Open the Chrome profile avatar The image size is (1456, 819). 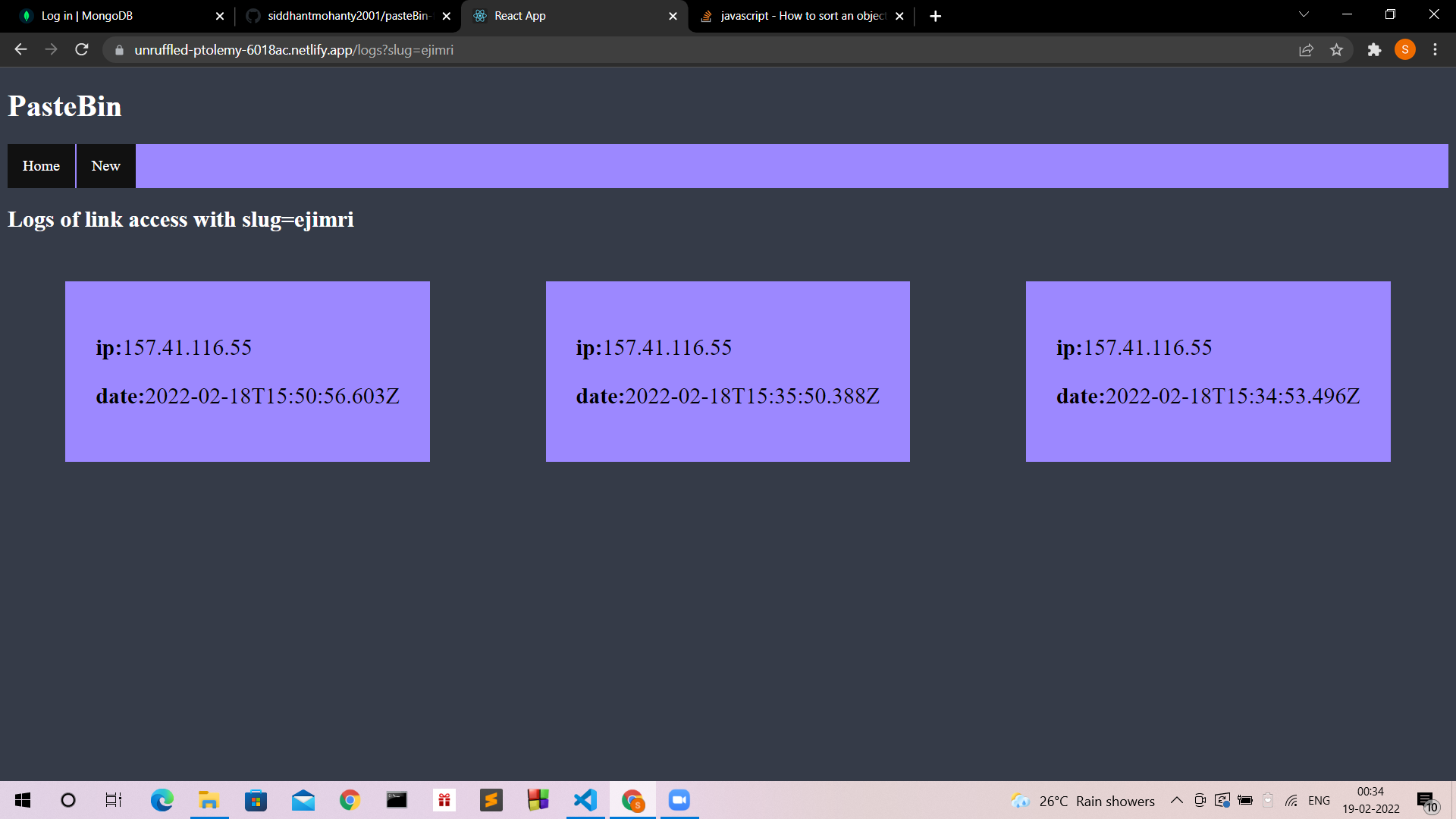[1405, 49]
